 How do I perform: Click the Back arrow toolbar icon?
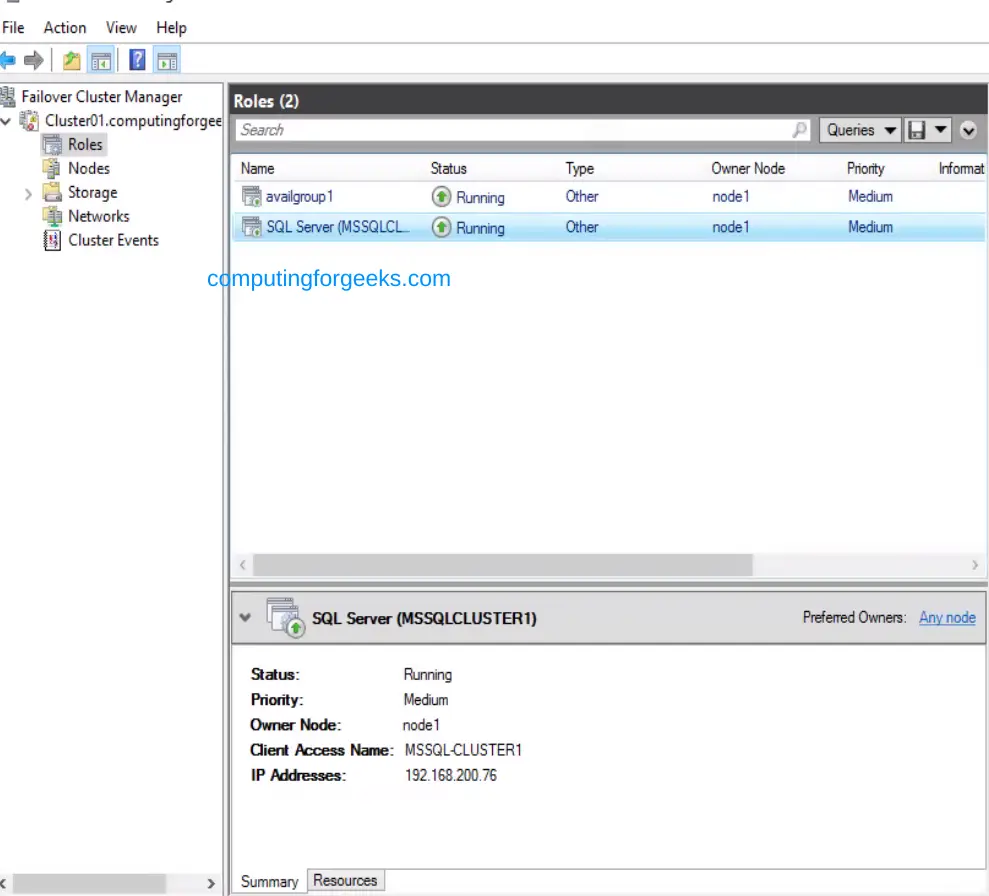point(8,61)
